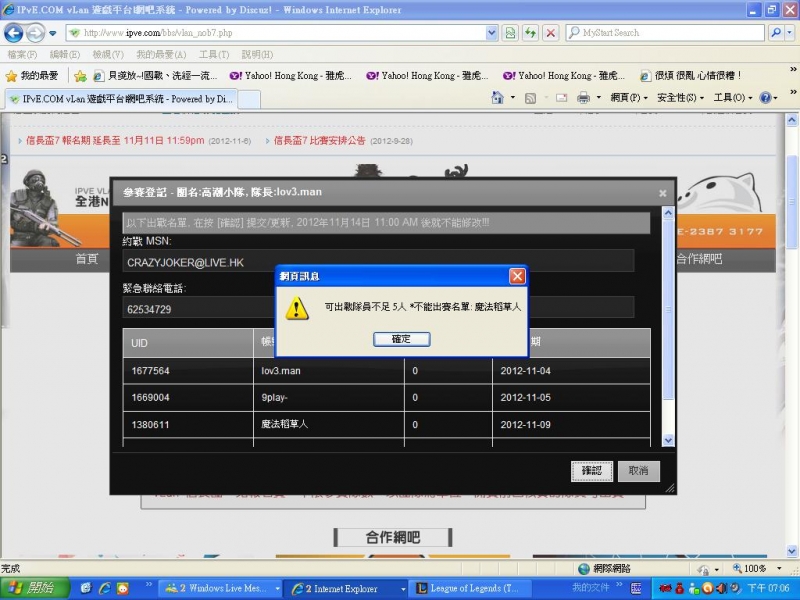This screenshot has width=800, height=600.
Task: Open the 工具(T) menu
Action: [214, 54]
